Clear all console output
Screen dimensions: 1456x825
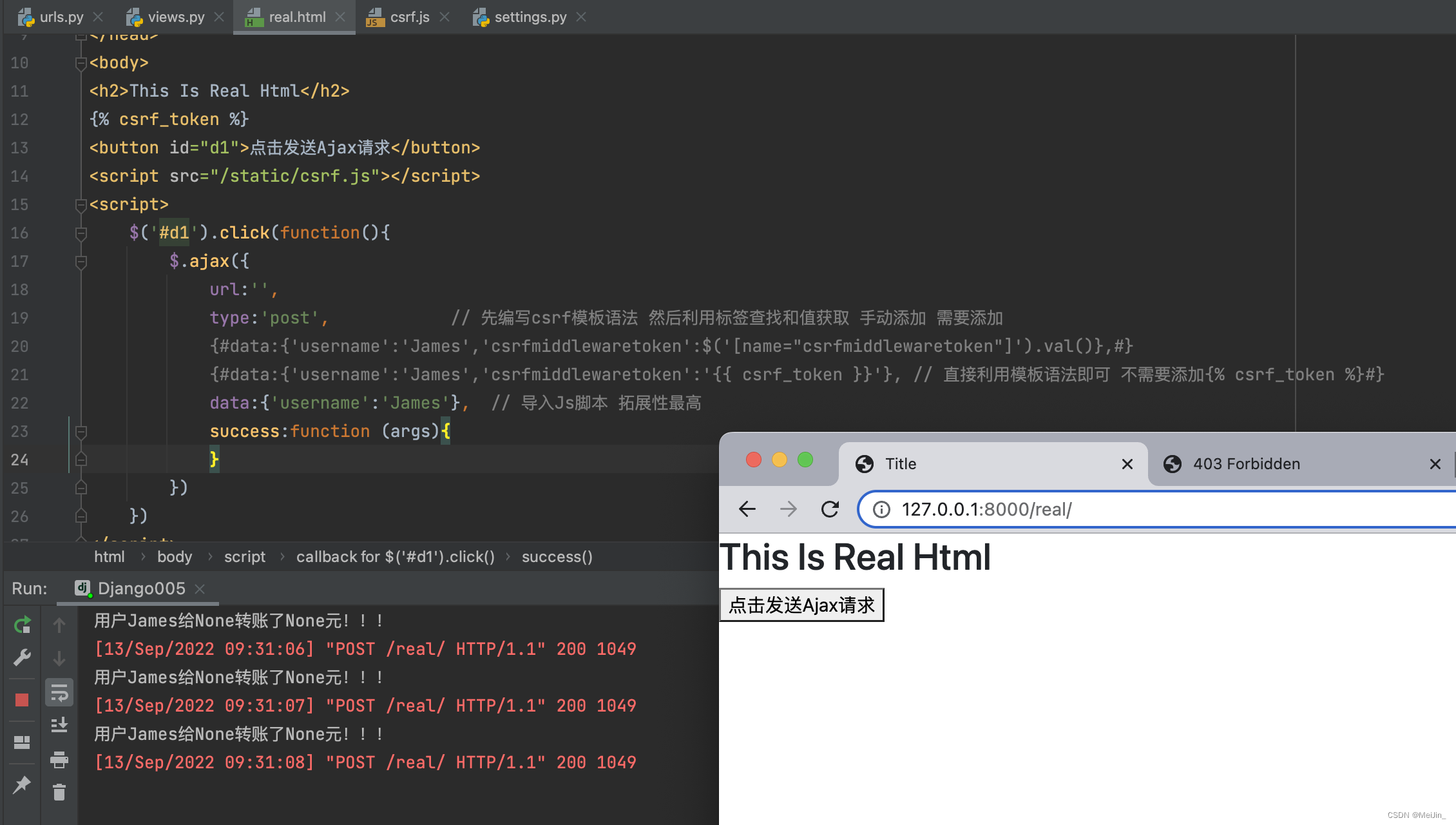59,792
